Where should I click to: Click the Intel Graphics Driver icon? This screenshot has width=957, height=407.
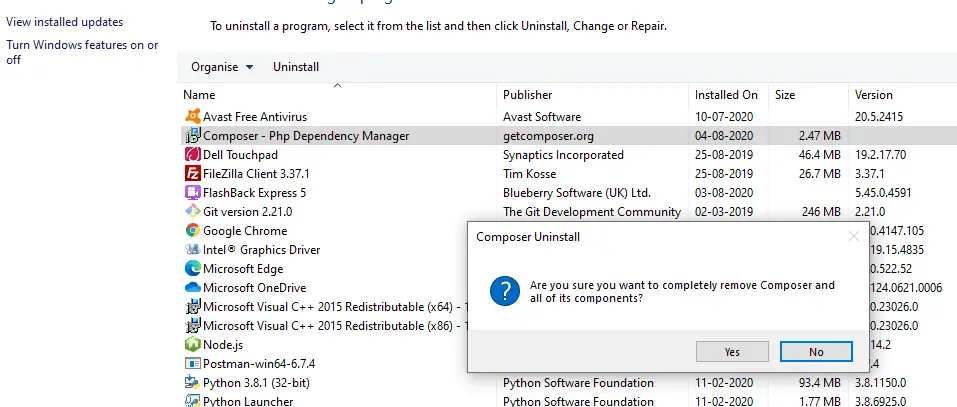tap(192, 250)
